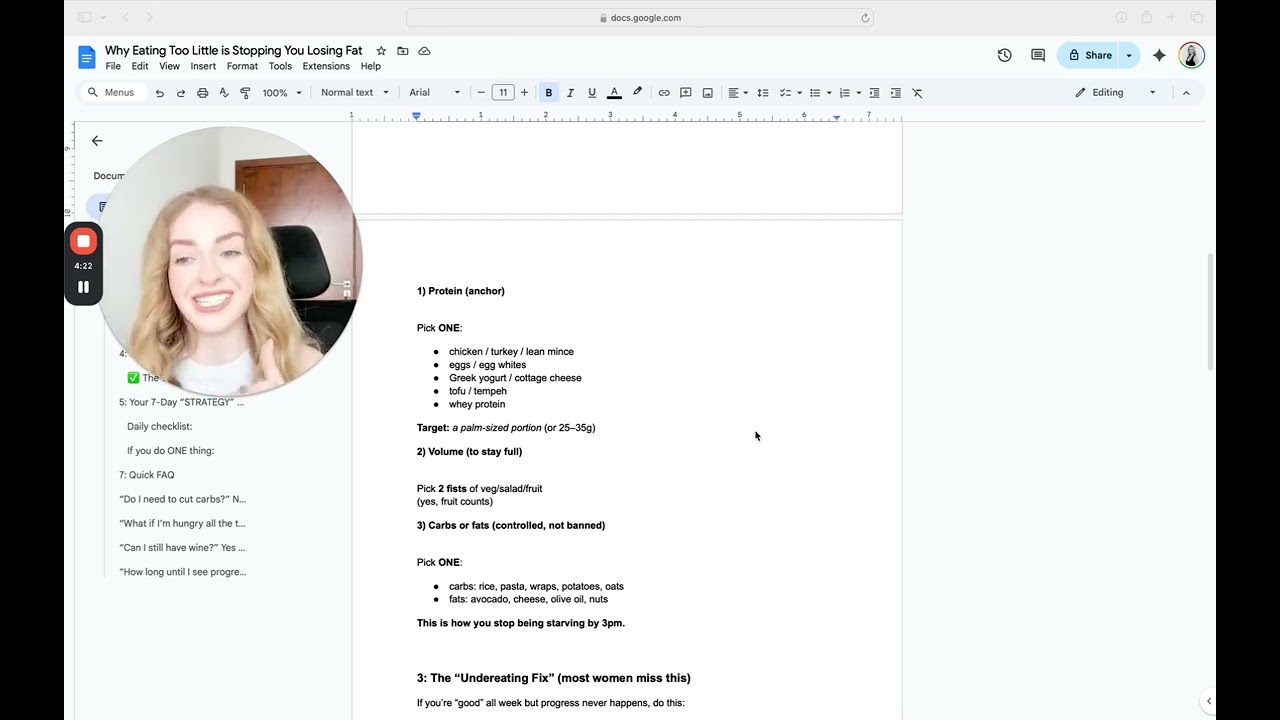Open the Edit menu
The image size is (1280, 720).
coord(140,67)
